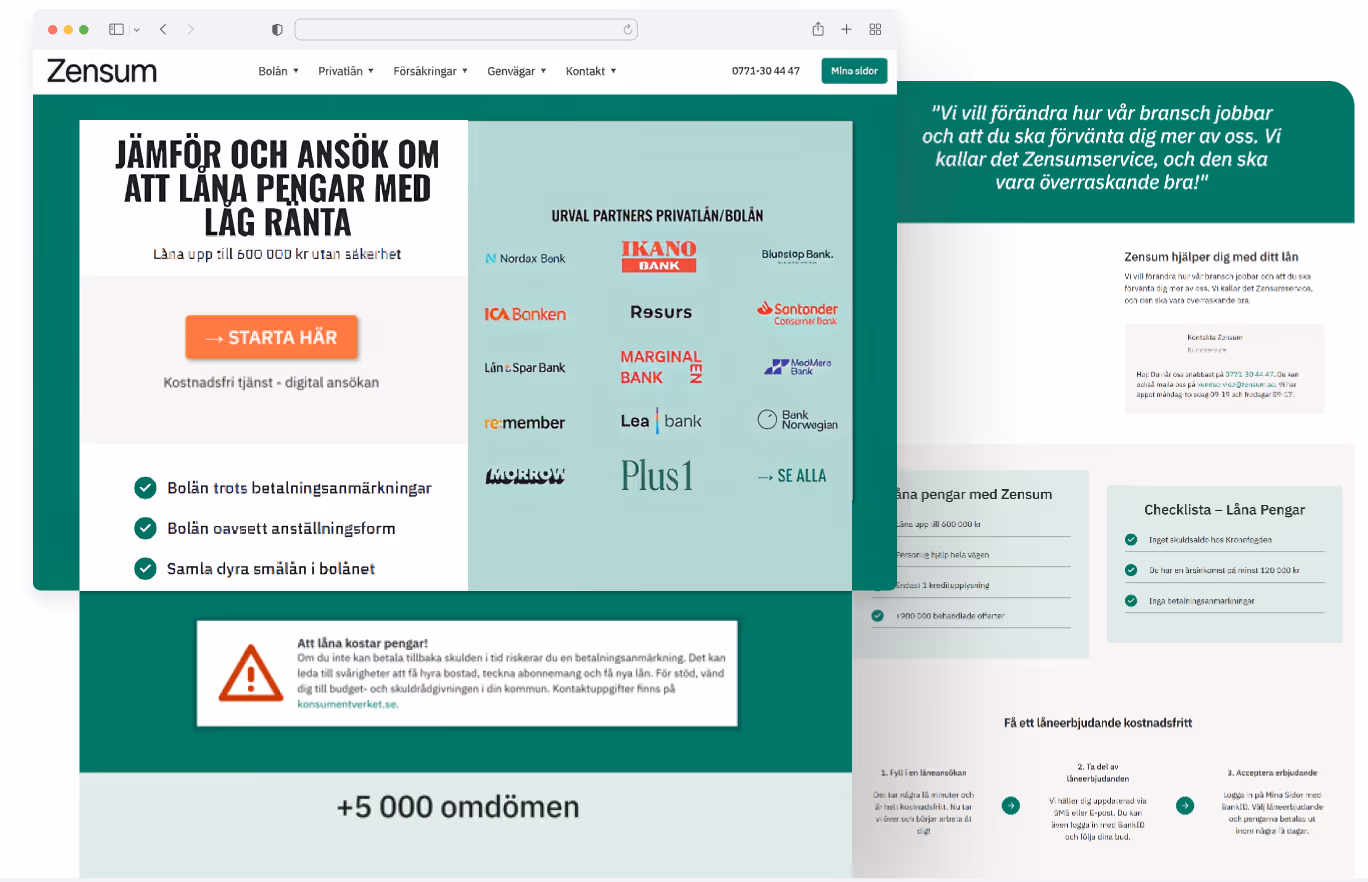
Task: Click Att låna kostar pengar! warning title
Action: pos(362,644)
